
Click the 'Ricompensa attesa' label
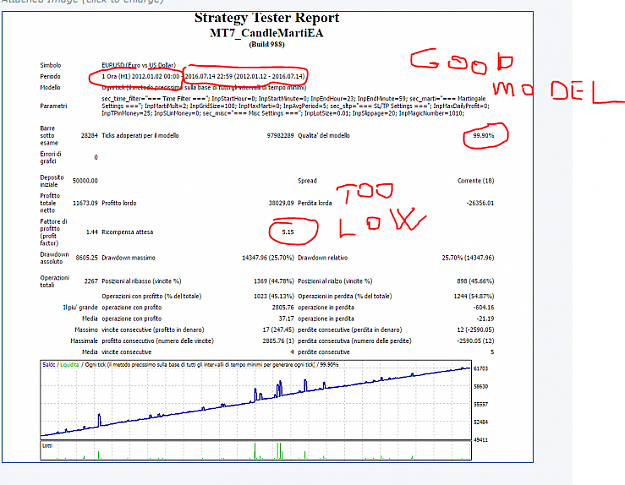(x=127, y=232)
